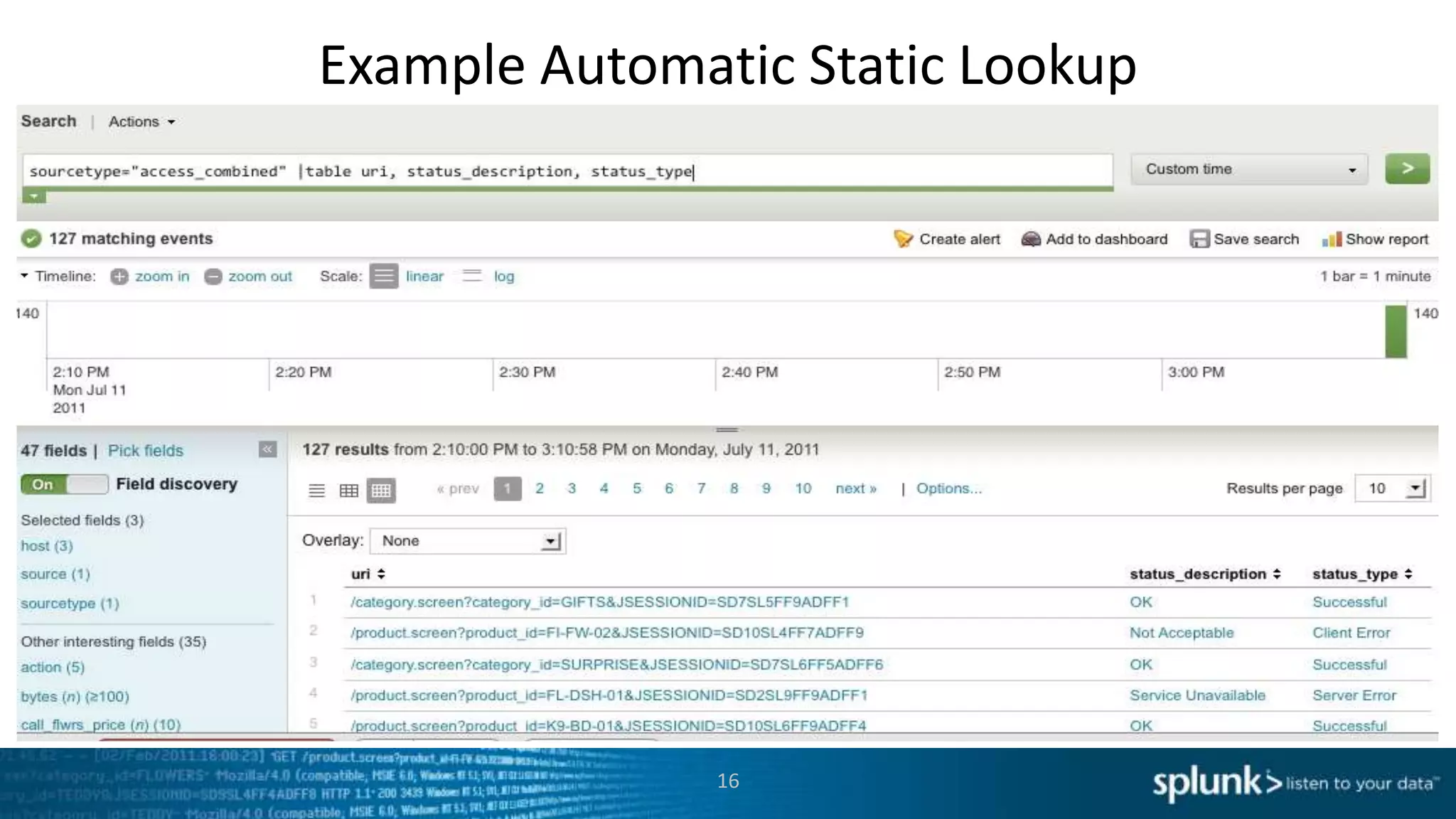Image resolution: width=1456 pixels, height=819 pixels.
Task: Sort by status_description column arrows
Action: (x=1277, y=574)
